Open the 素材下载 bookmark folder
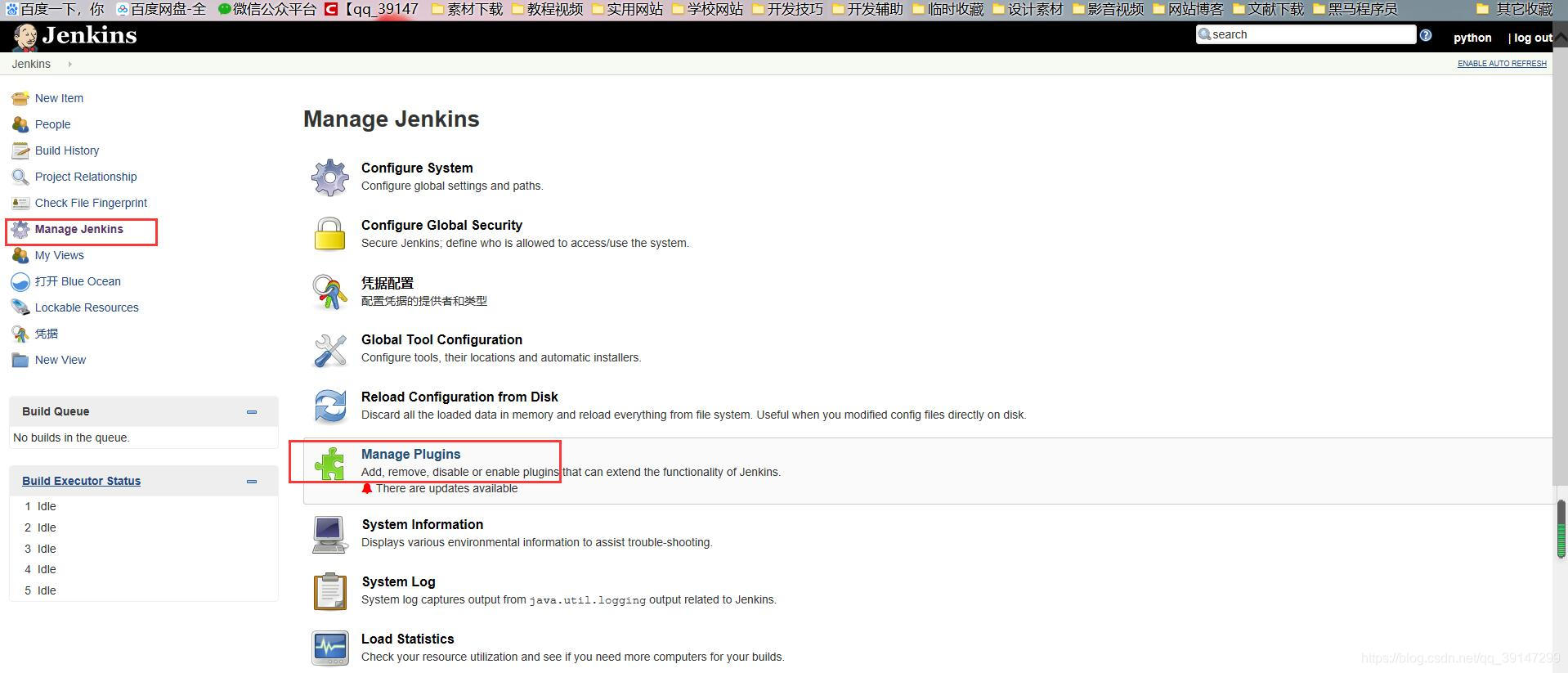Viewport: 1568px width, 673px height. click(x=467, y=9)
